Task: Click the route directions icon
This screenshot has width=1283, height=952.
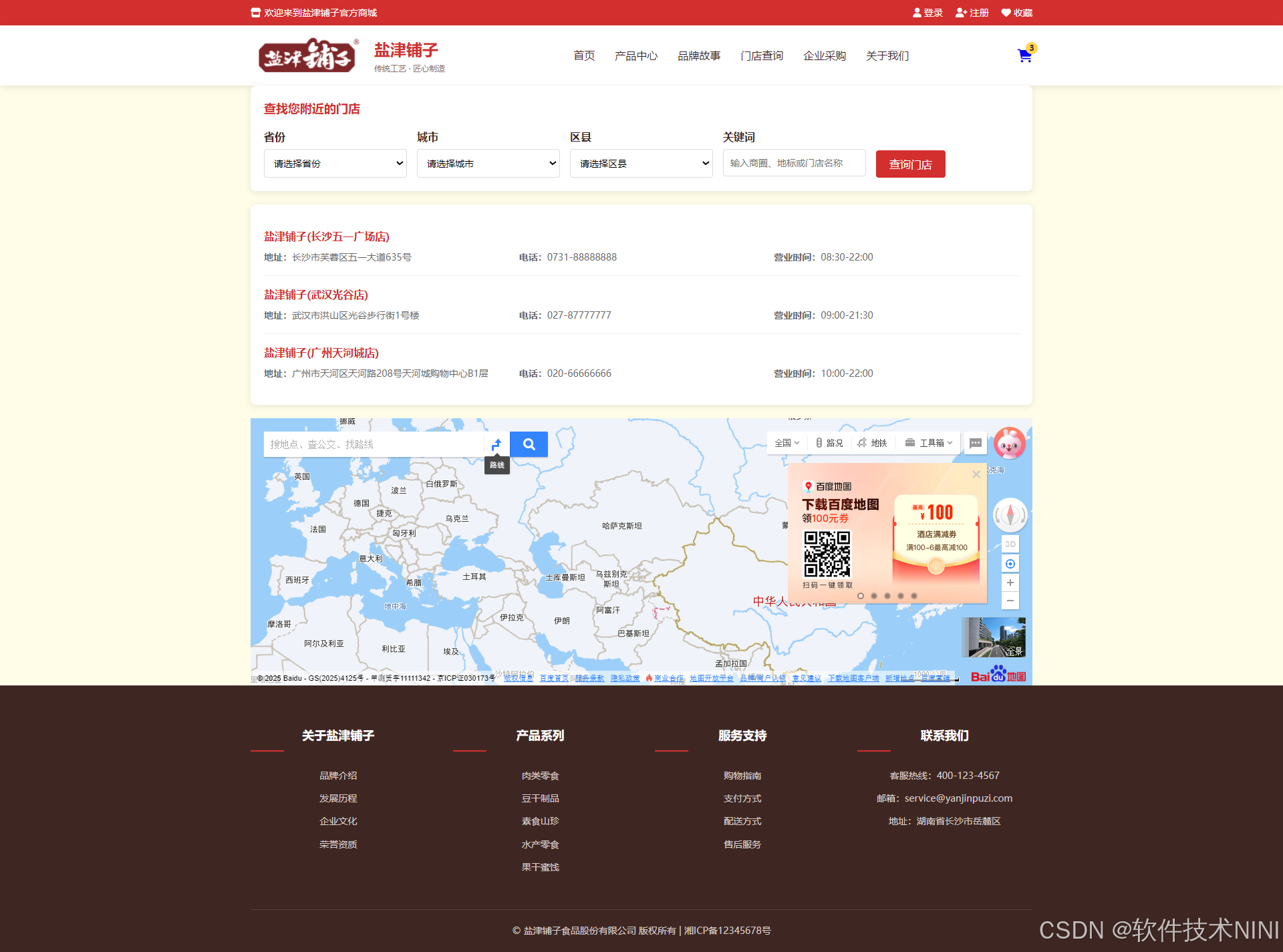Action: click(x=496, y=444)
